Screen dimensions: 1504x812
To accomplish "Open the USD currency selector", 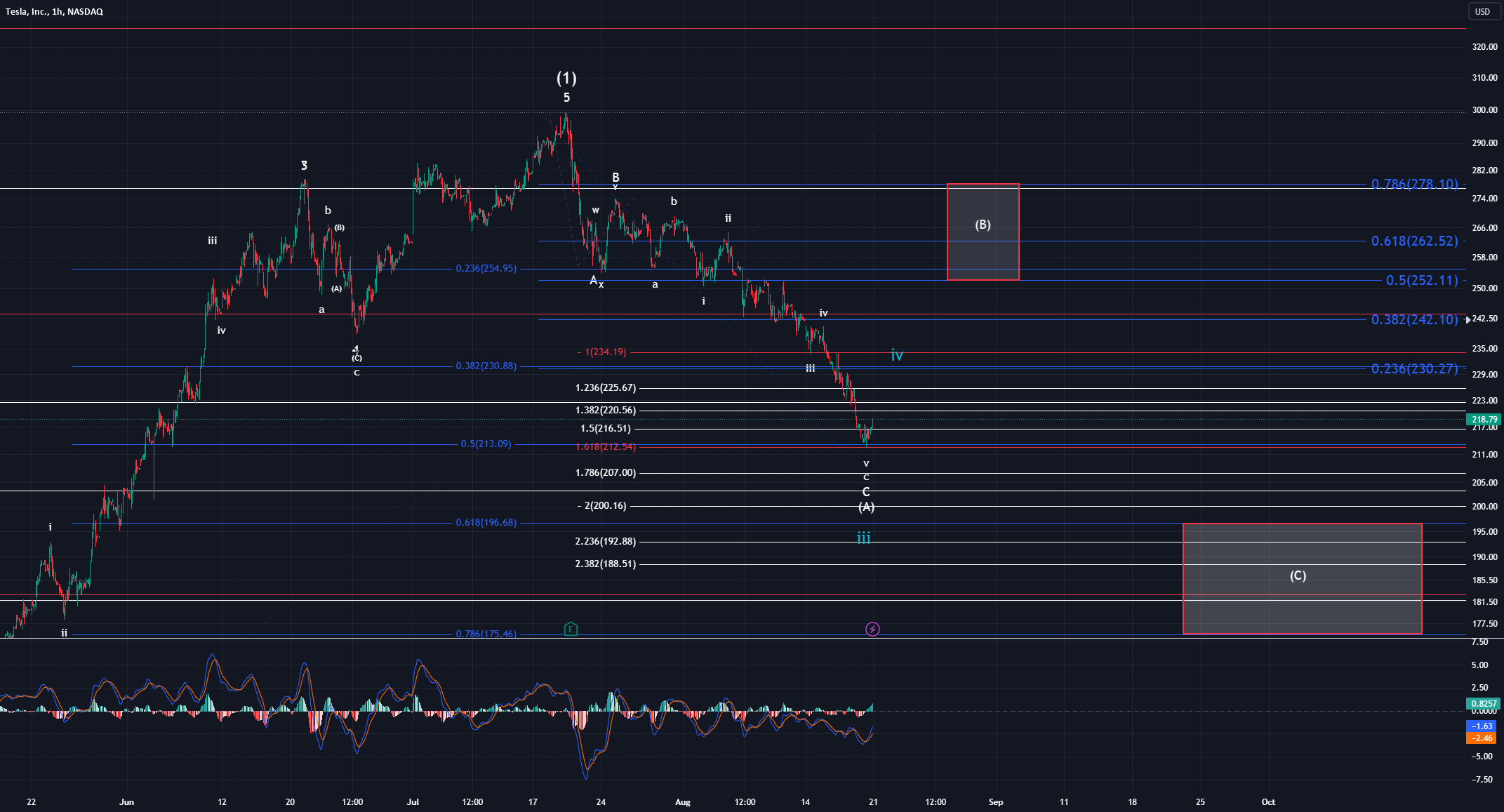I will (1482, 11).
